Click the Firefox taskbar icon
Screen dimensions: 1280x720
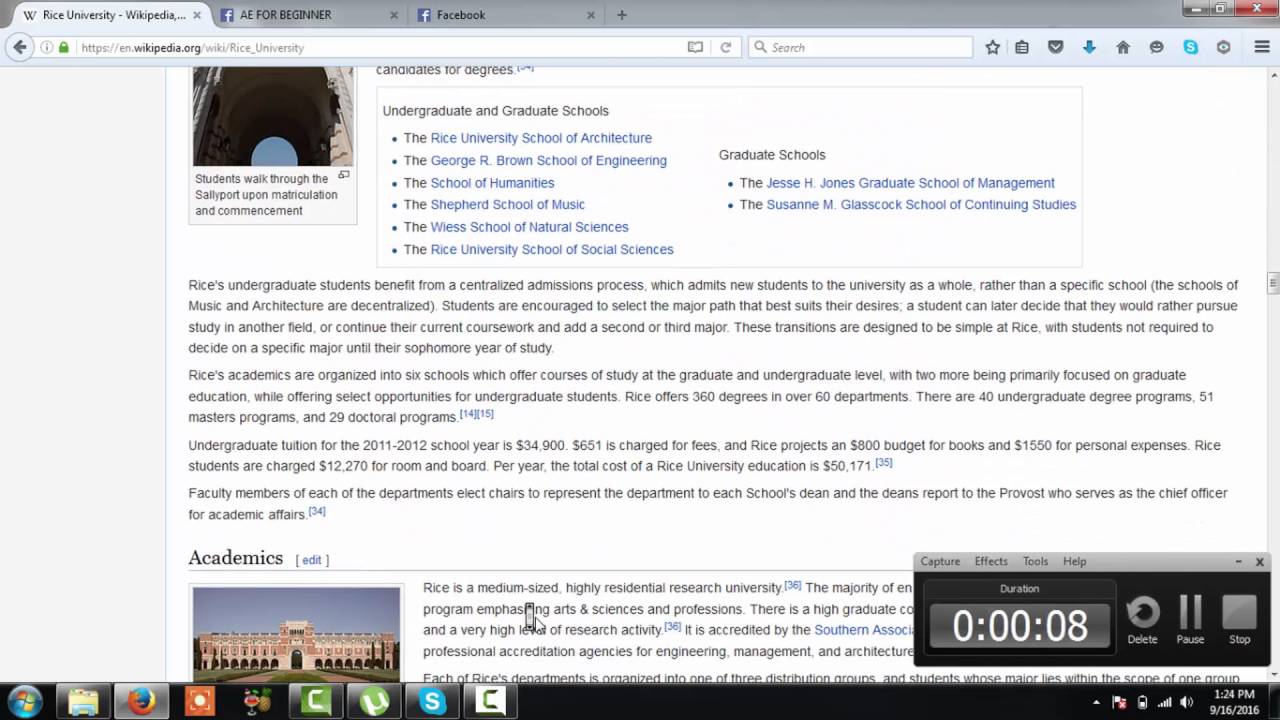141,701
